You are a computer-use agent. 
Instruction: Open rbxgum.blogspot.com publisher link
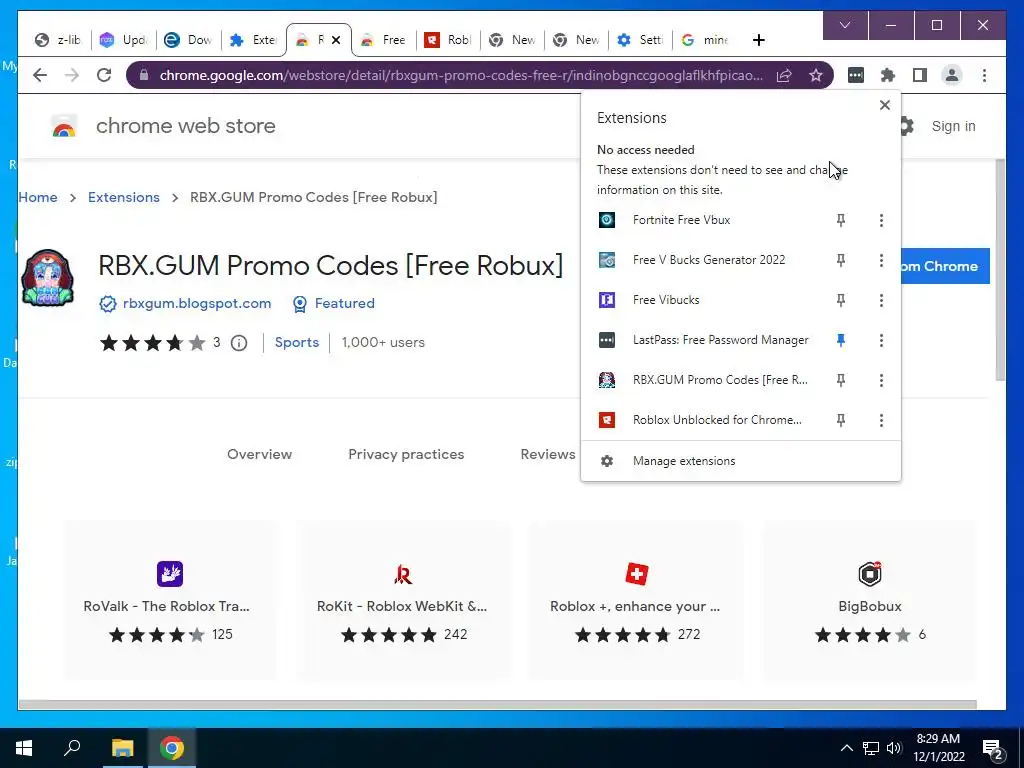[x=197, y=304]
